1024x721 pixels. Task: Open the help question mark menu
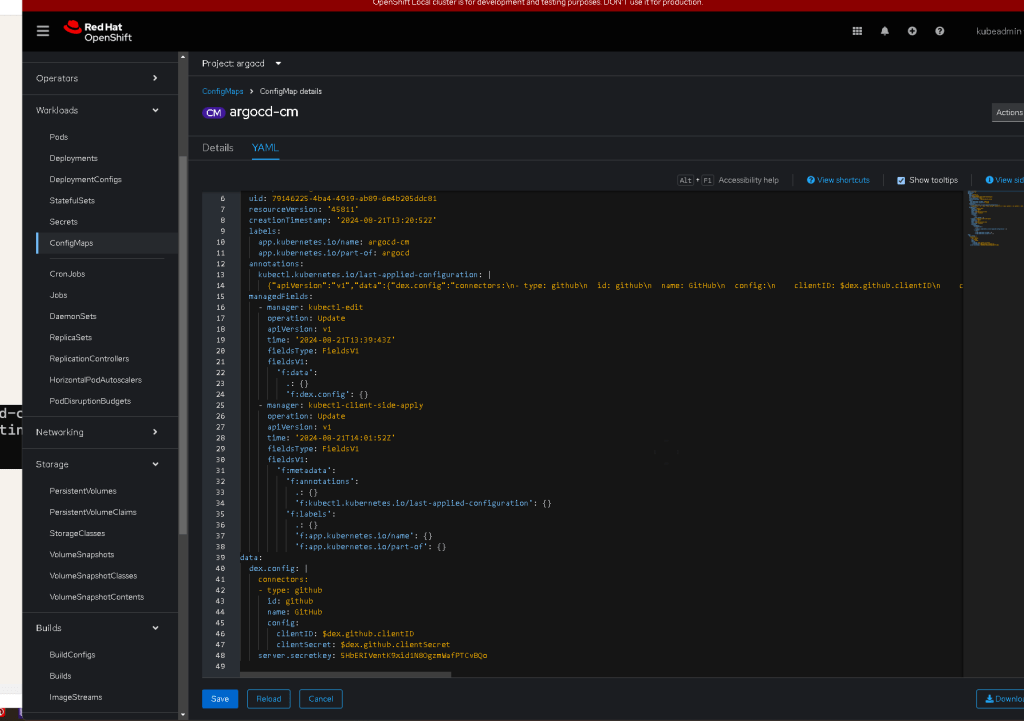tap(939, 31)
